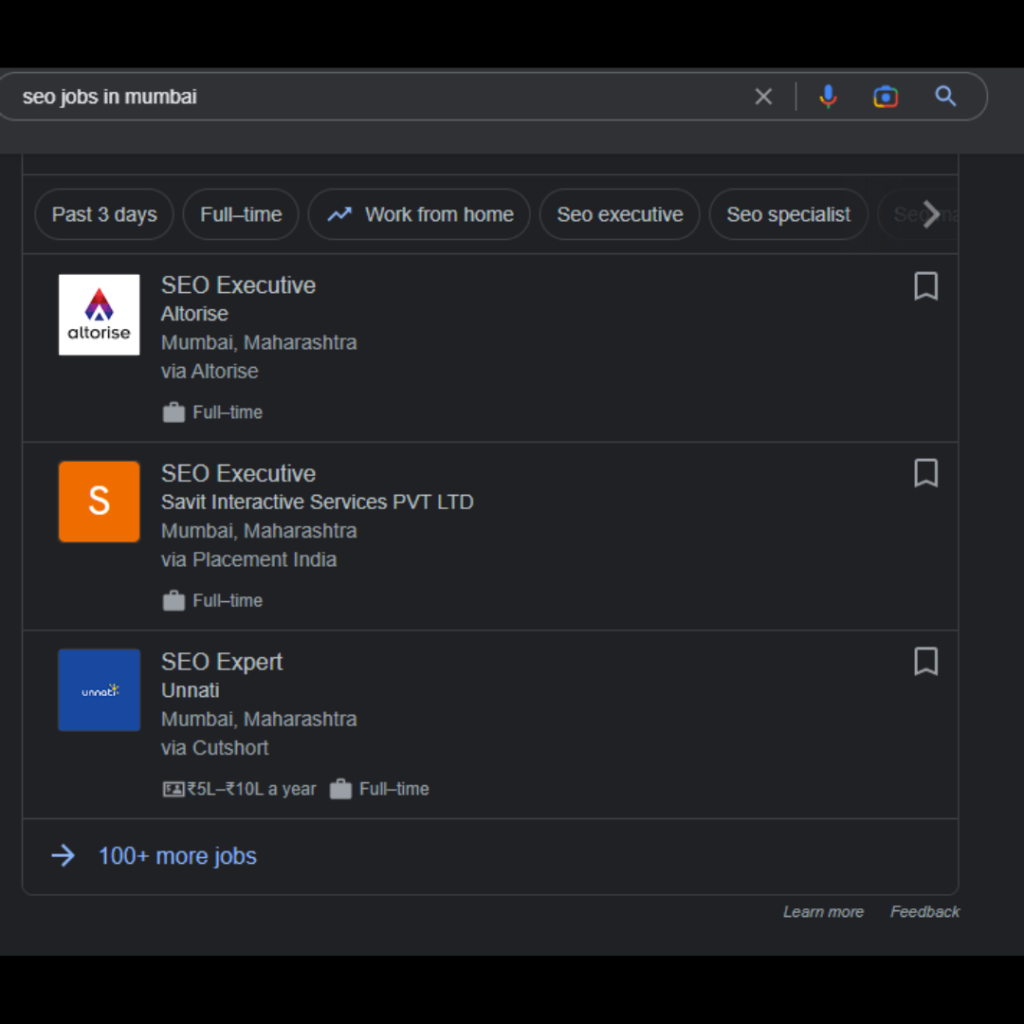Open the '100+ more jobs' link
Viewport: 1024px width, 1024px height.
click(x=178, y=856)
